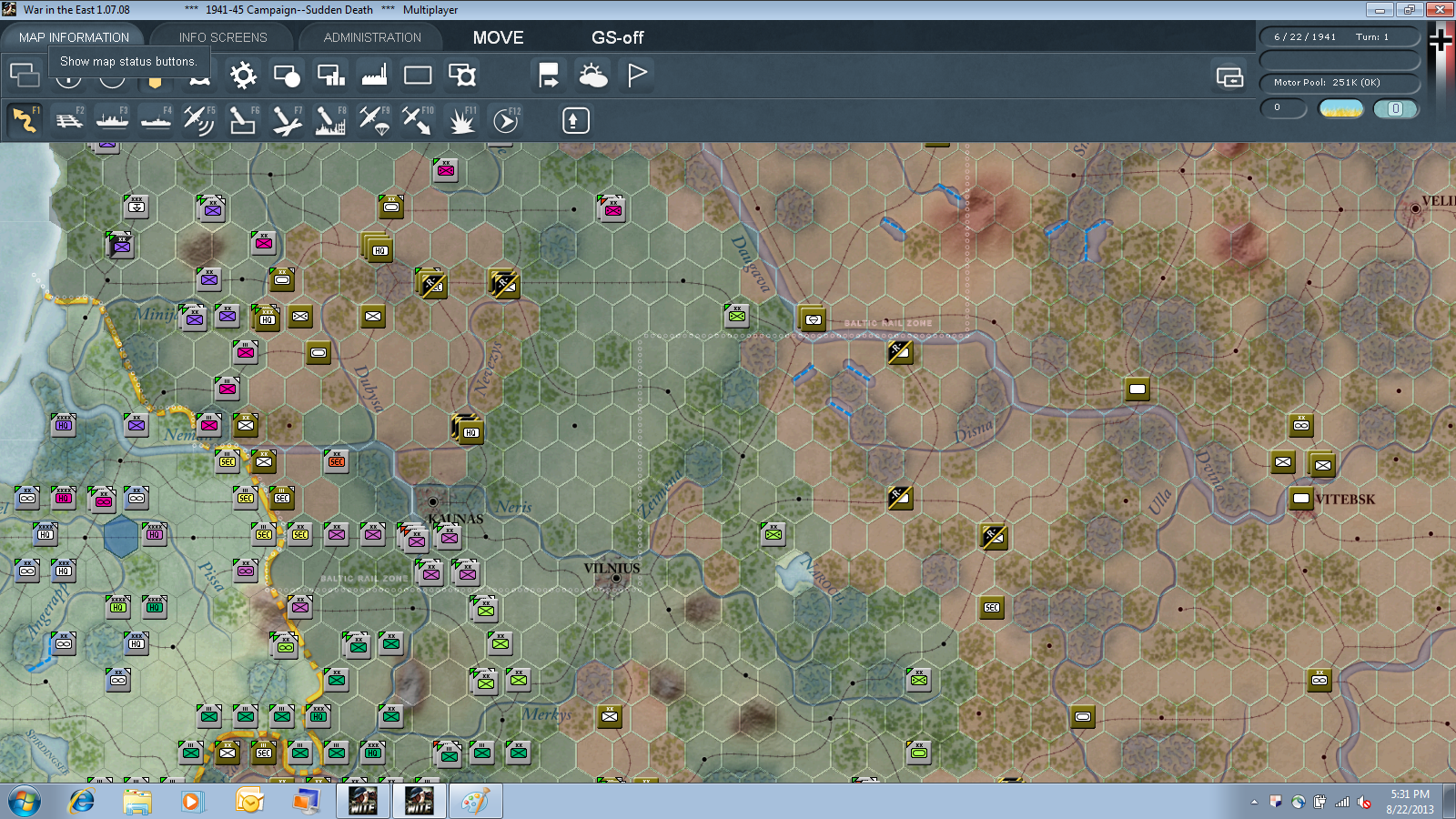Select the F6 bomb unit mode icon
1456x819 pixels.
[243, 120]
